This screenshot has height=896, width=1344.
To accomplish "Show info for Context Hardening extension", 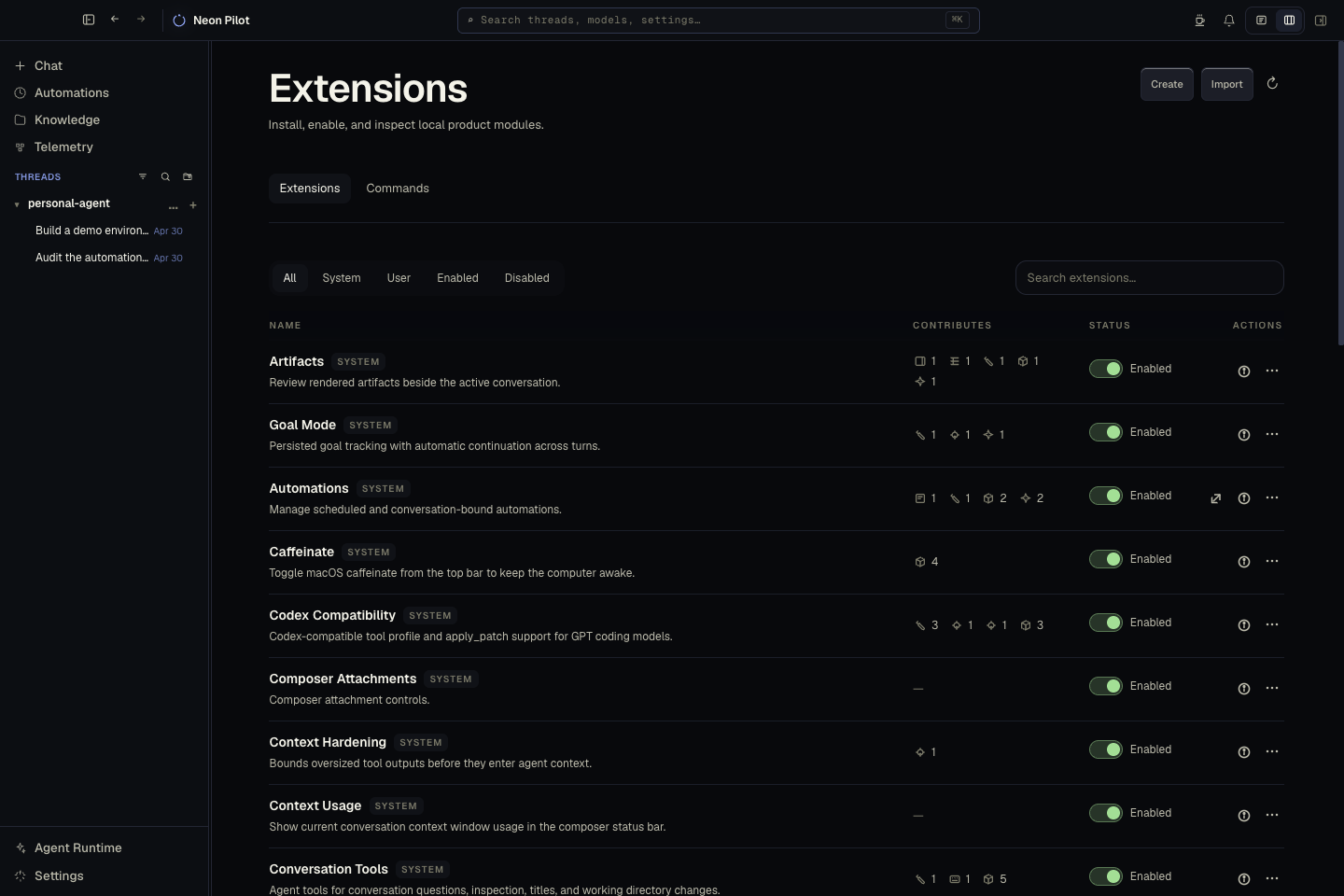I will coord(1244,752).
